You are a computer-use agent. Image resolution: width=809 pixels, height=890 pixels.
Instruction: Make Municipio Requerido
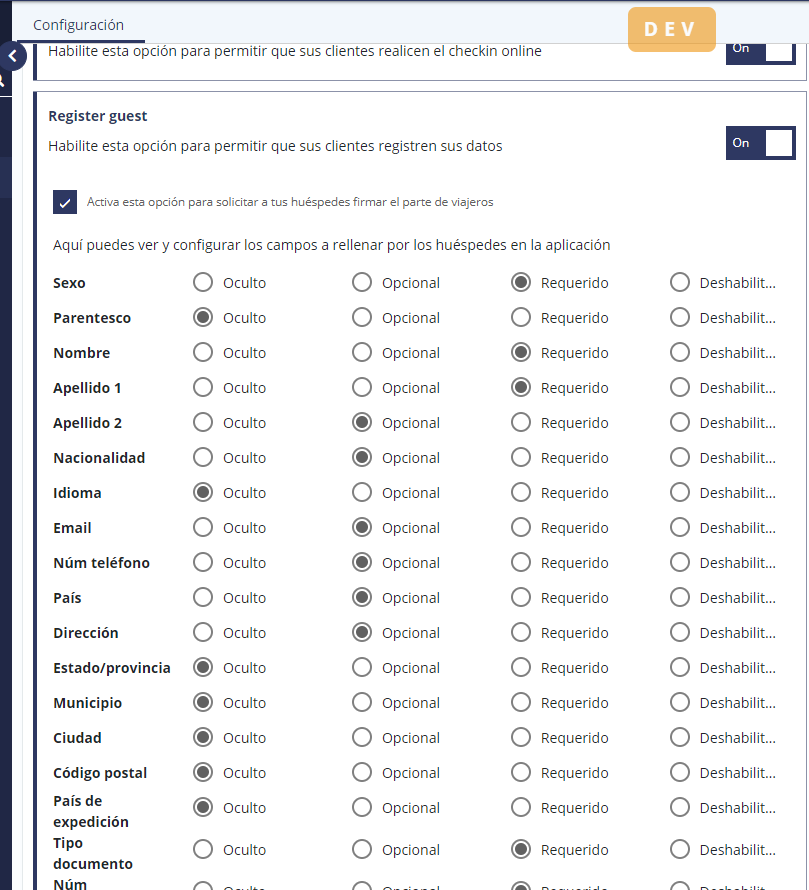[521, 703]
